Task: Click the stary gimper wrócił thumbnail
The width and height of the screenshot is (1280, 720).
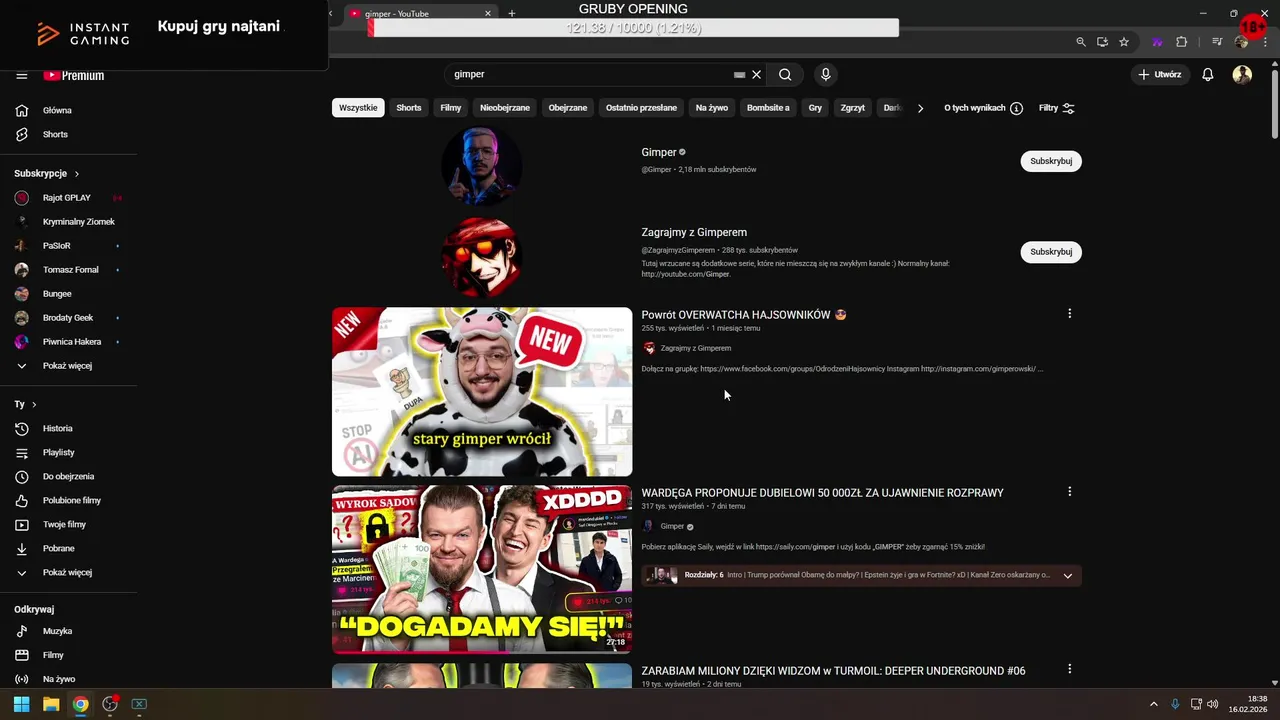Action: pyautogui.click(x=482, y=392)
